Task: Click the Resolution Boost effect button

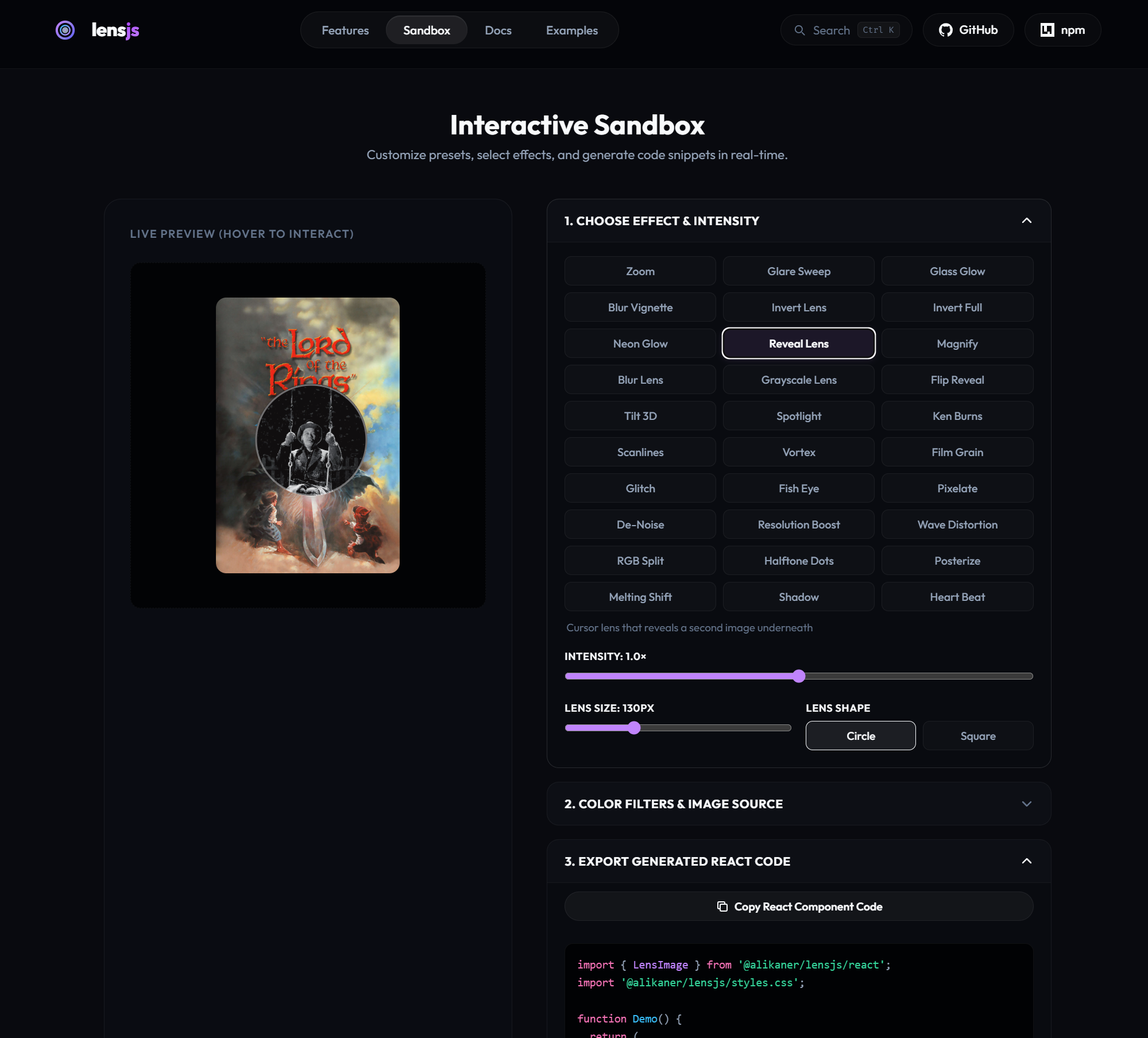Action: [x=799, y=524]
